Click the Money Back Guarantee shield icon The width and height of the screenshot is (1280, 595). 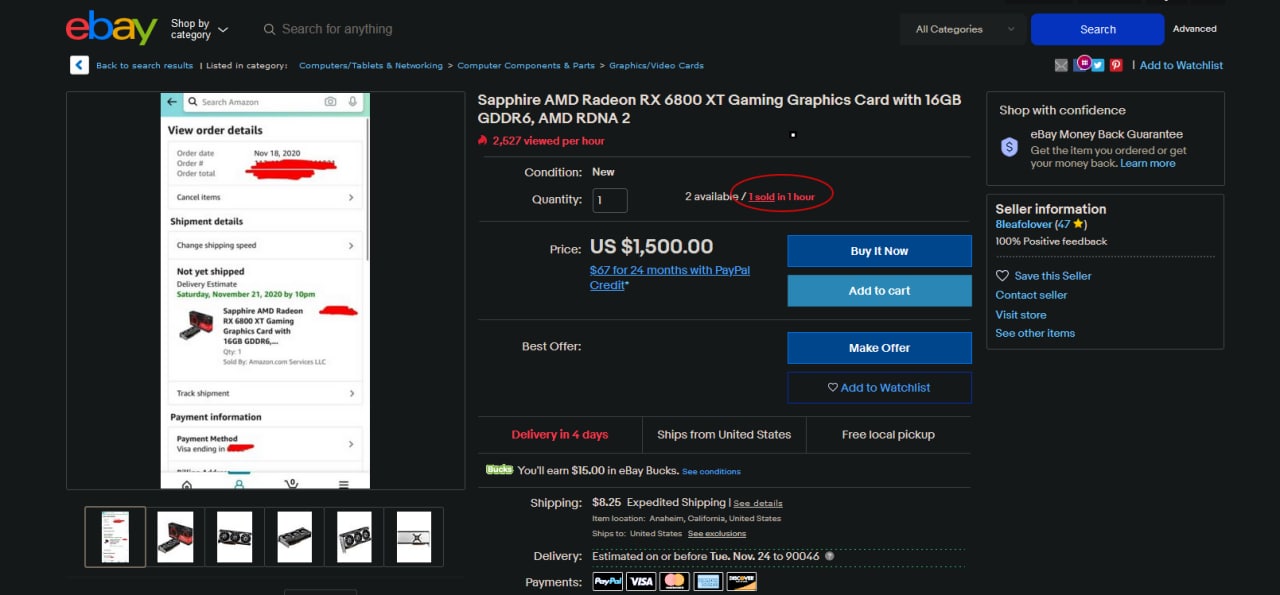point(1009,147)
